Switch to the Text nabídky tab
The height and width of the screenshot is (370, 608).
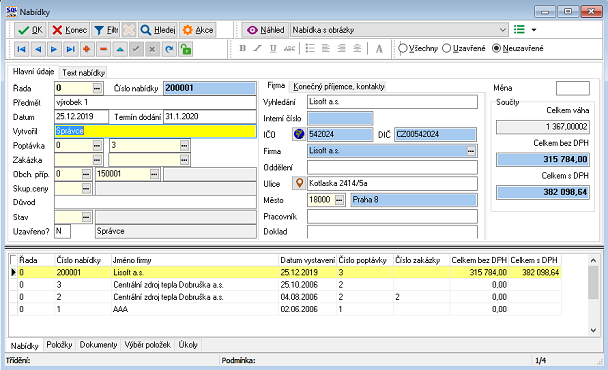[83, 73]
